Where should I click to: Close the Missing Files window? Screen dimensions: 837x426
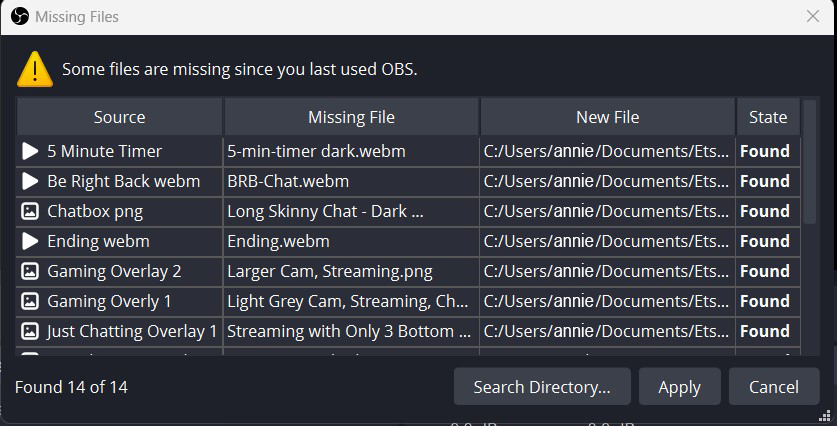pyautogui.click(x=812, y=17)
